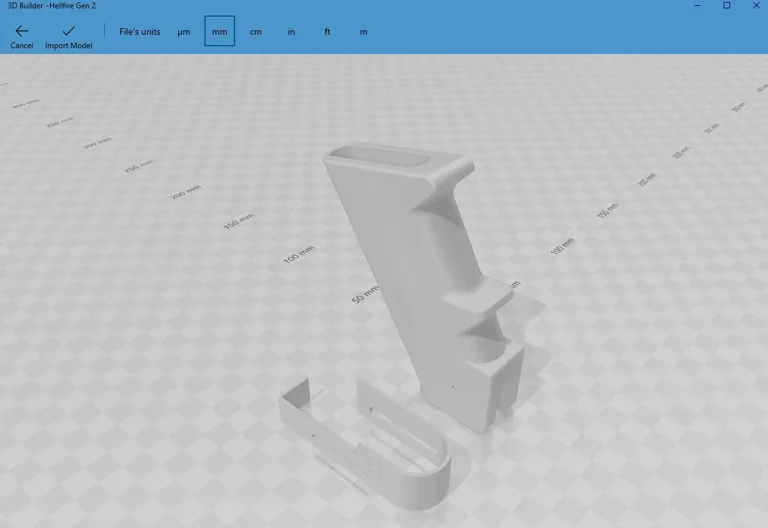This screenshot has height=528, width=768.
Task: Click the Cancel back arrow icon
Action: point(21,31)
